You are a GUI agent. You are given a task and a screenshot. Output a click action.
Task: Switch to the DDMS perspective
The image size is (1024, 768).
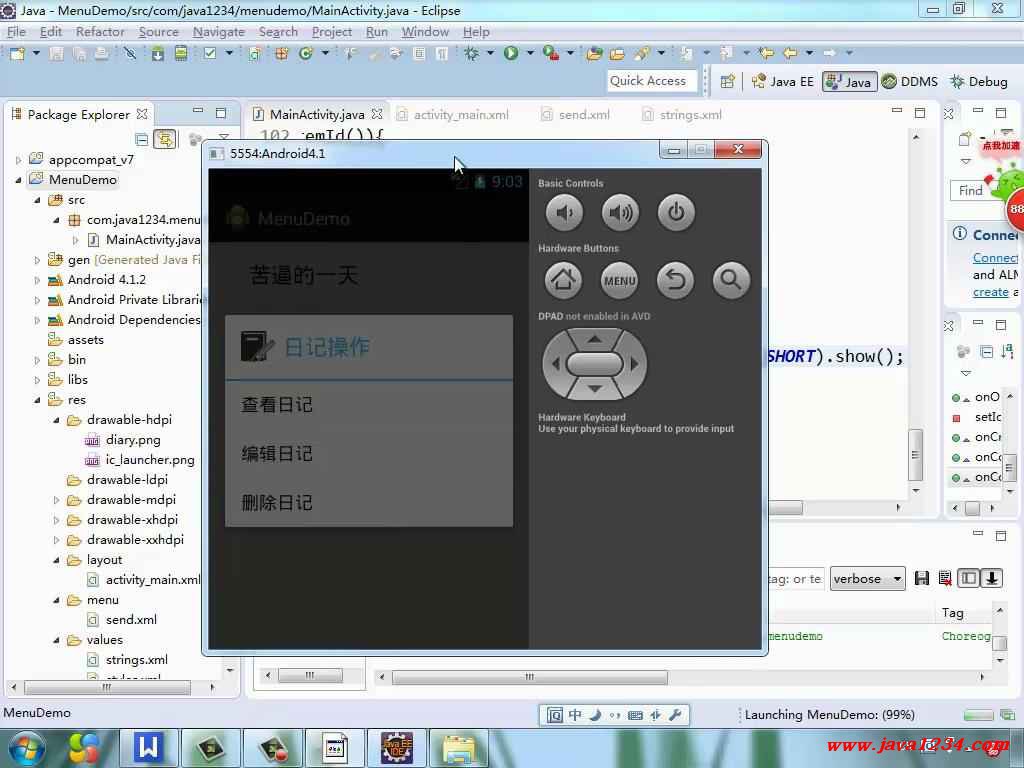tap(910, 82)
